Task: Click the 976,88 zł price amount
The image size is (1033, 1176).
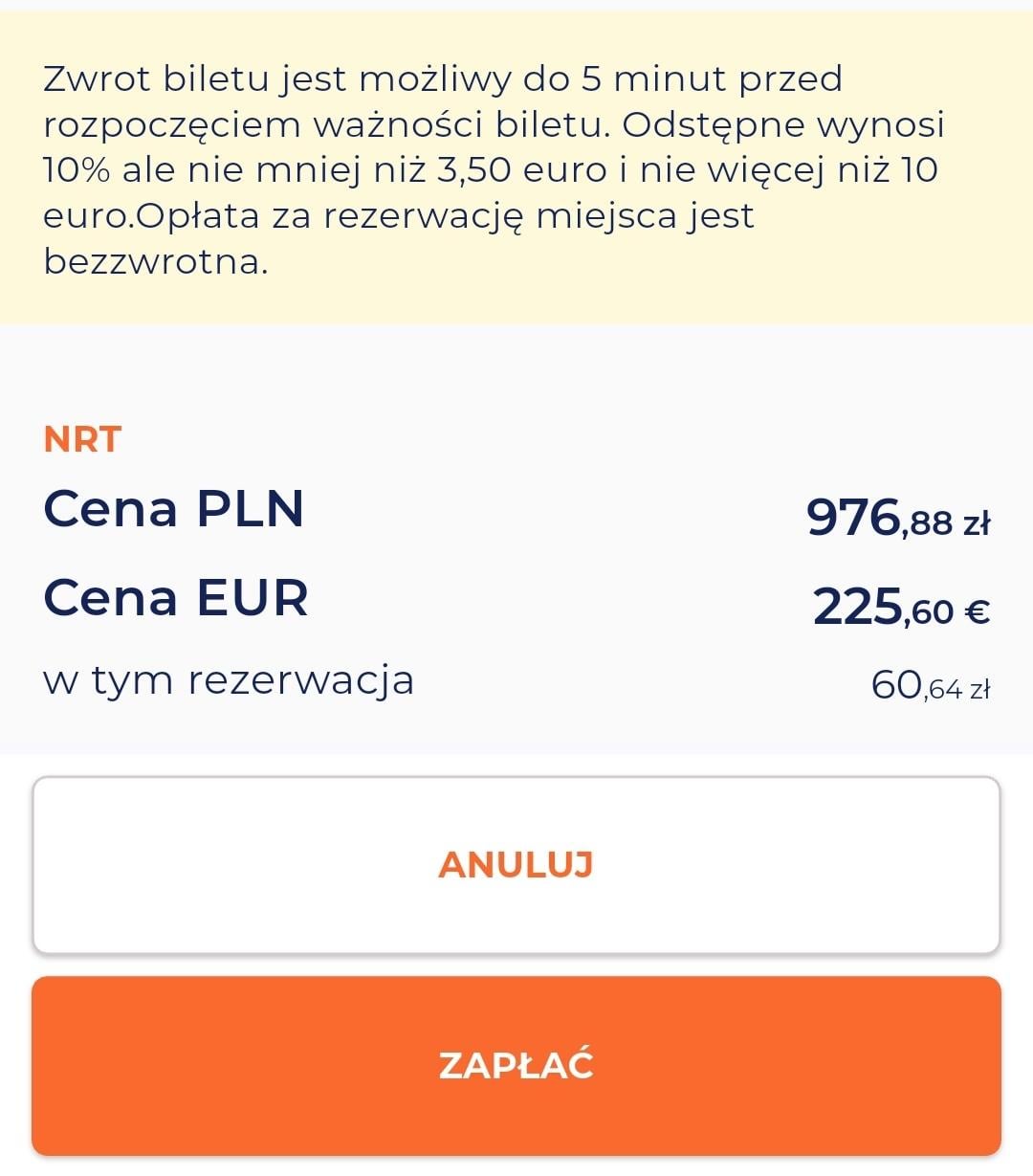Action: [897, 518]
